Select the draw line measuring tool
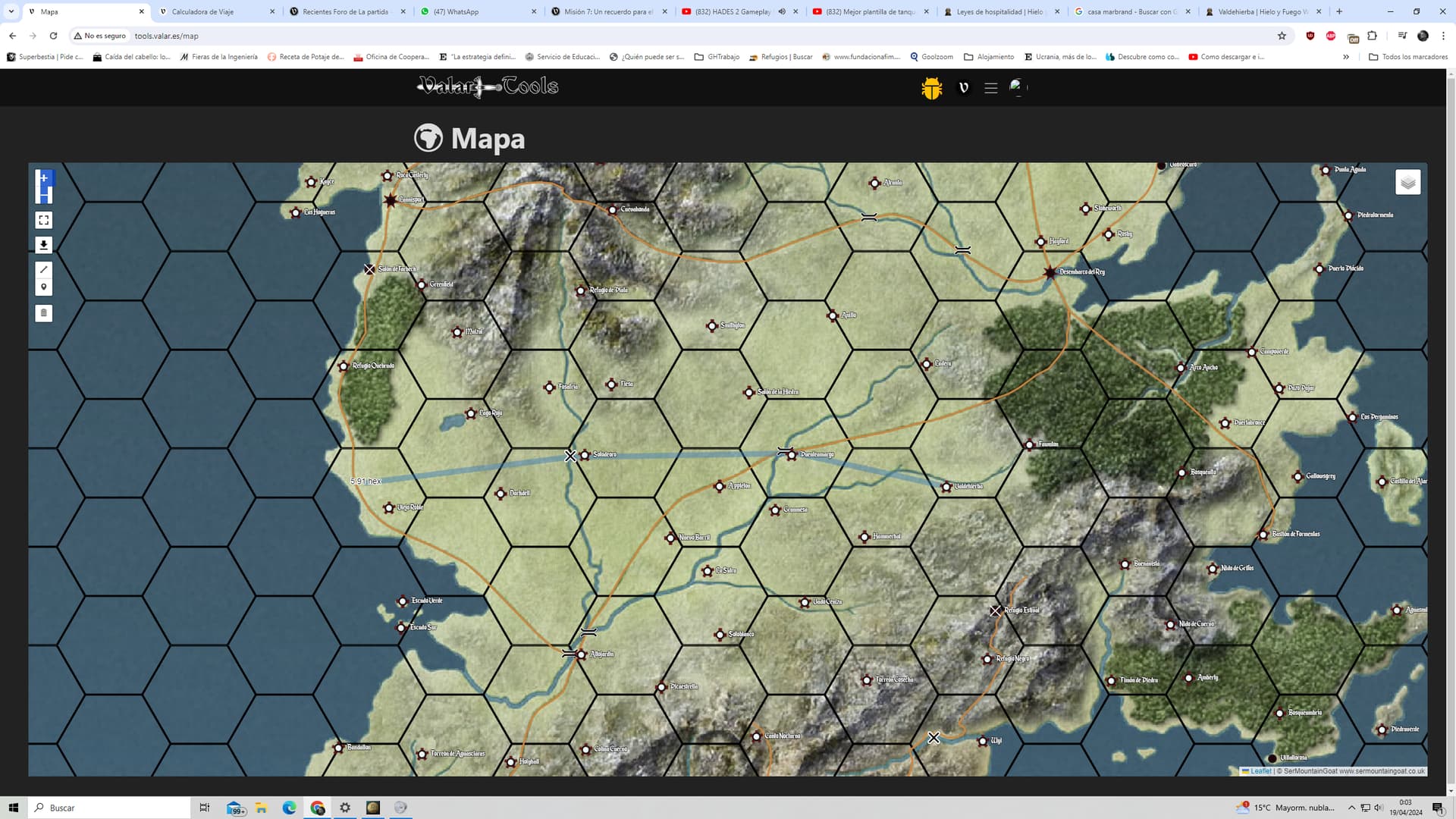Image resolution: width=1456 pixels, height=819 pixels. (44, 269)
